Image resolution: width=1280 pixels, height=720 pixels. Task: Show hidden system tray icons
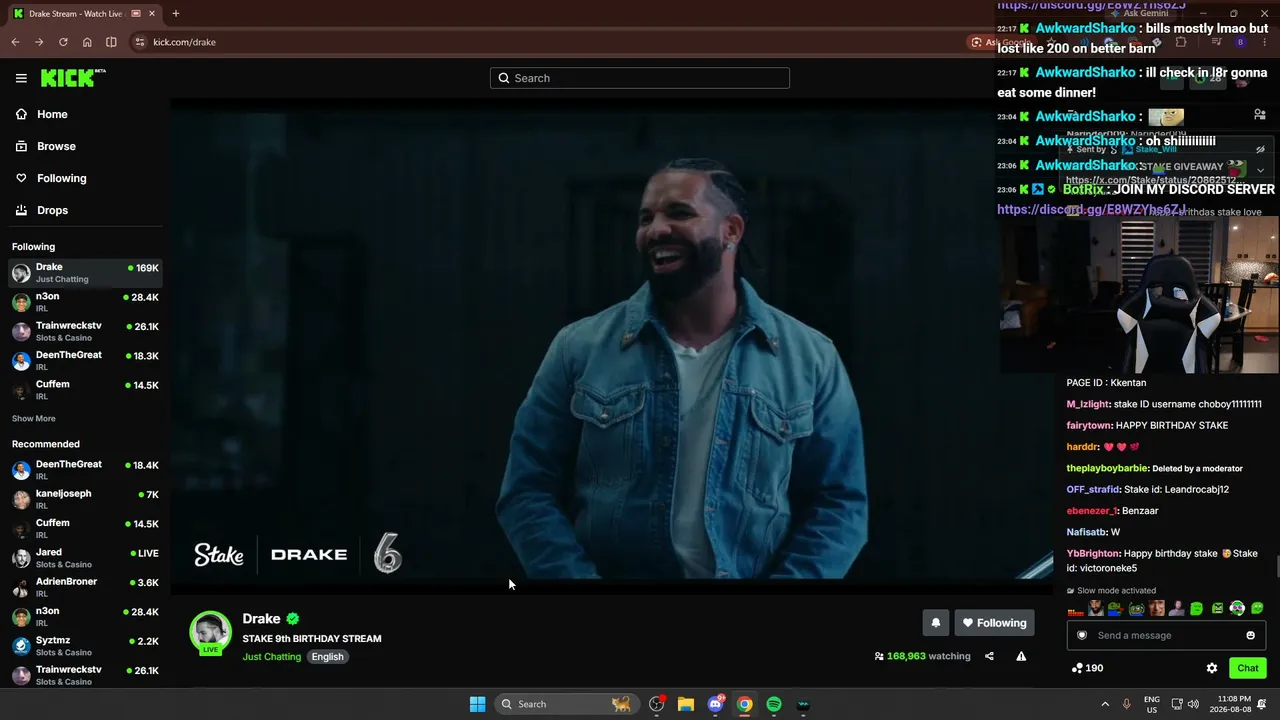coord(1105,704)
